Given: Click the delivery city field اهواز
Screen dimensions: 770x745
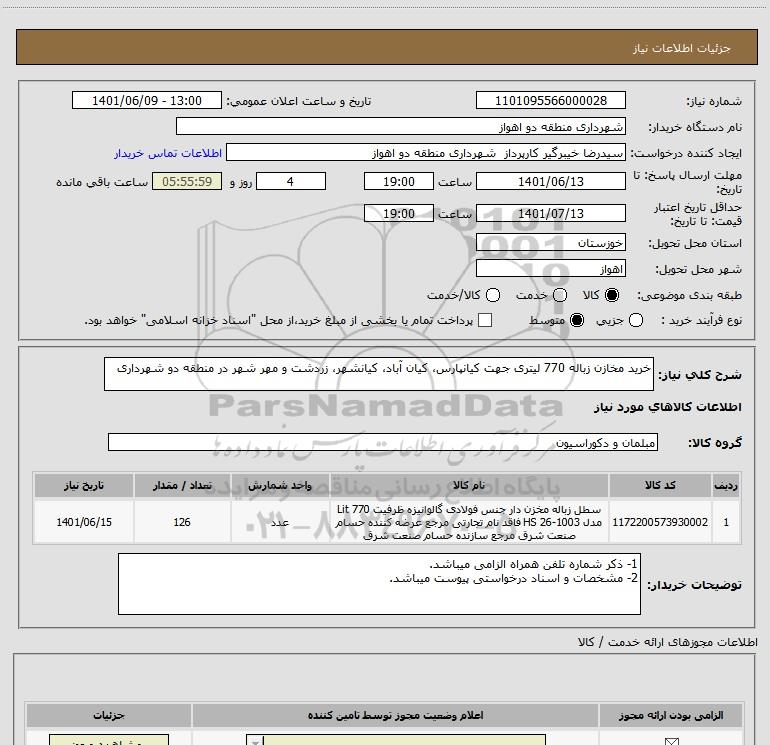Looking at the screenshot, I should (550, 269).
